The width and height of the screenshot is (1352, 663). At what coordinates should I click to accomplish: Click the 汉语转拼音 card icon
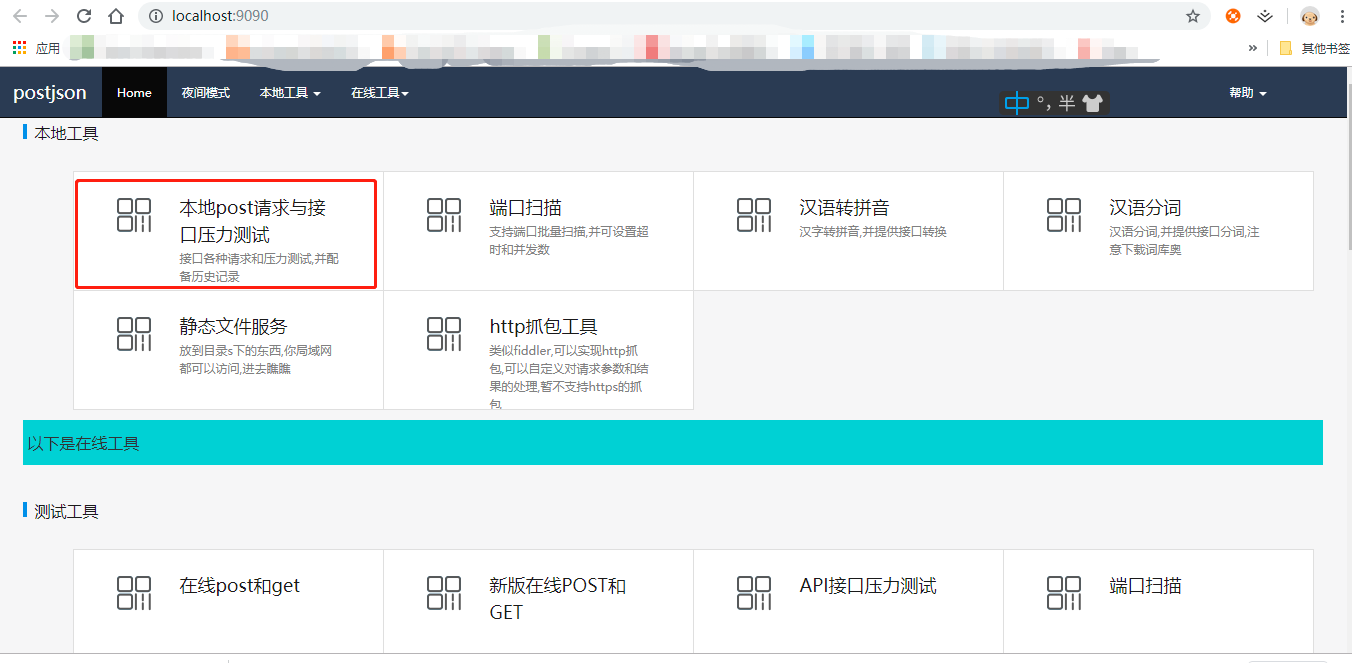click(754, 215)
